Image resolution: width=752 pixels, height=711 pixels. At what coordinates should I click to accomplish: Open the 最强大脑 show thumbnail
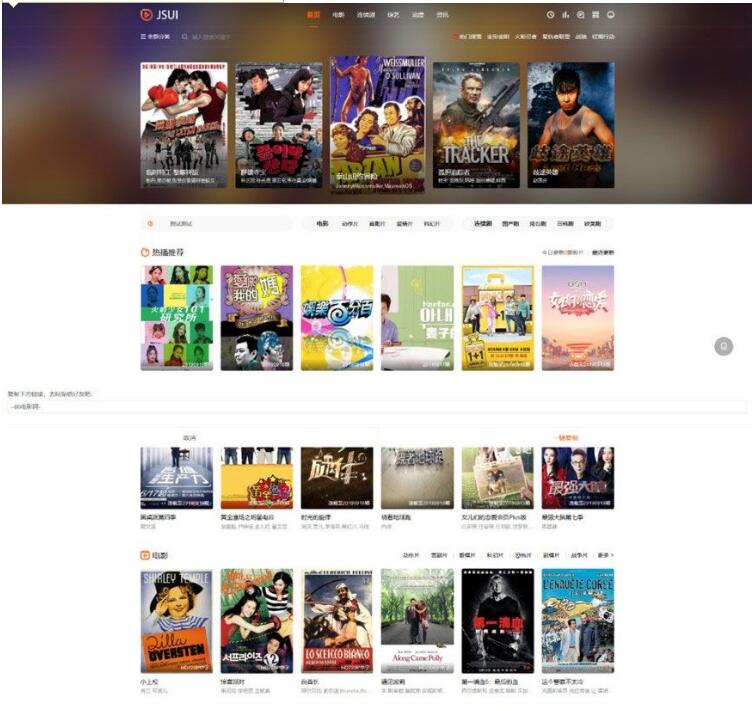point(578,478)
